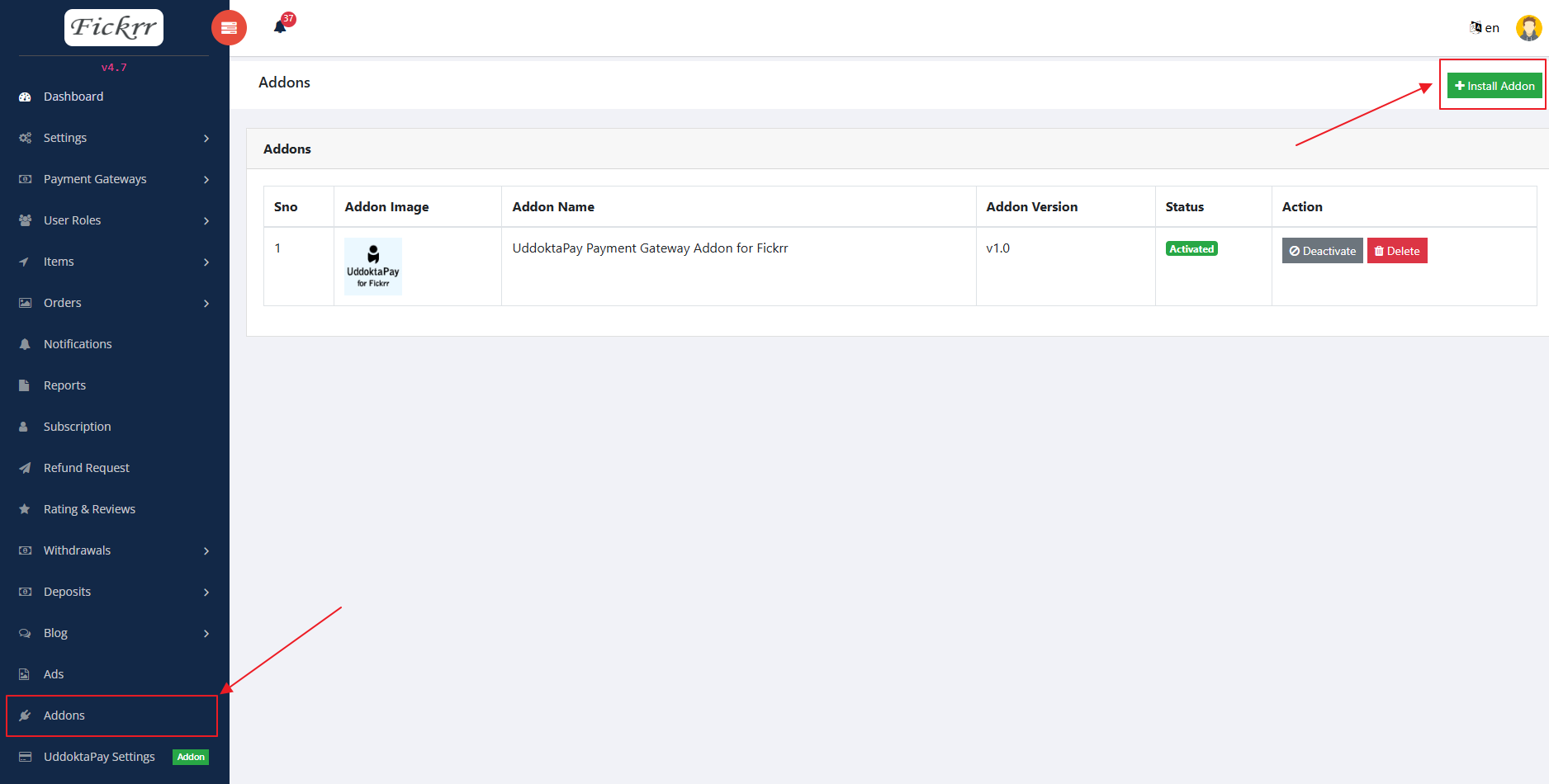
Task: Open the Notifications menu item
Action: click(x=78, y=344)
